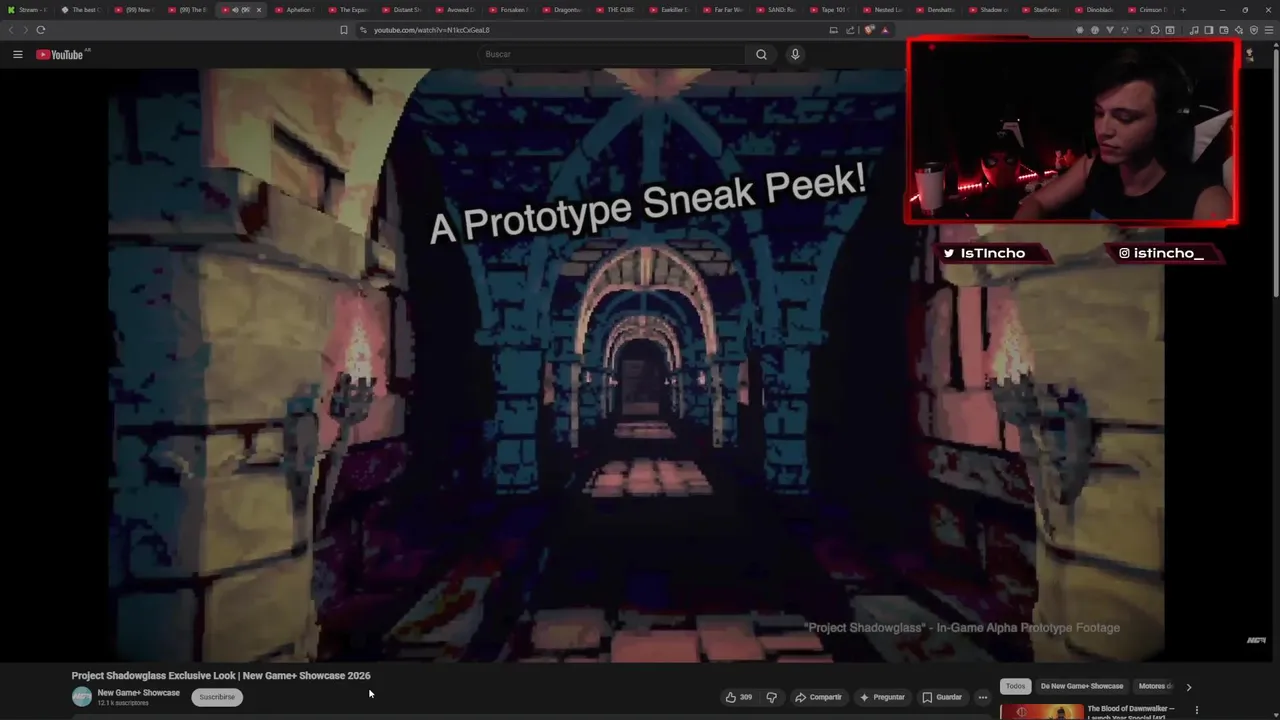Share page via address bar share icon

850,30
